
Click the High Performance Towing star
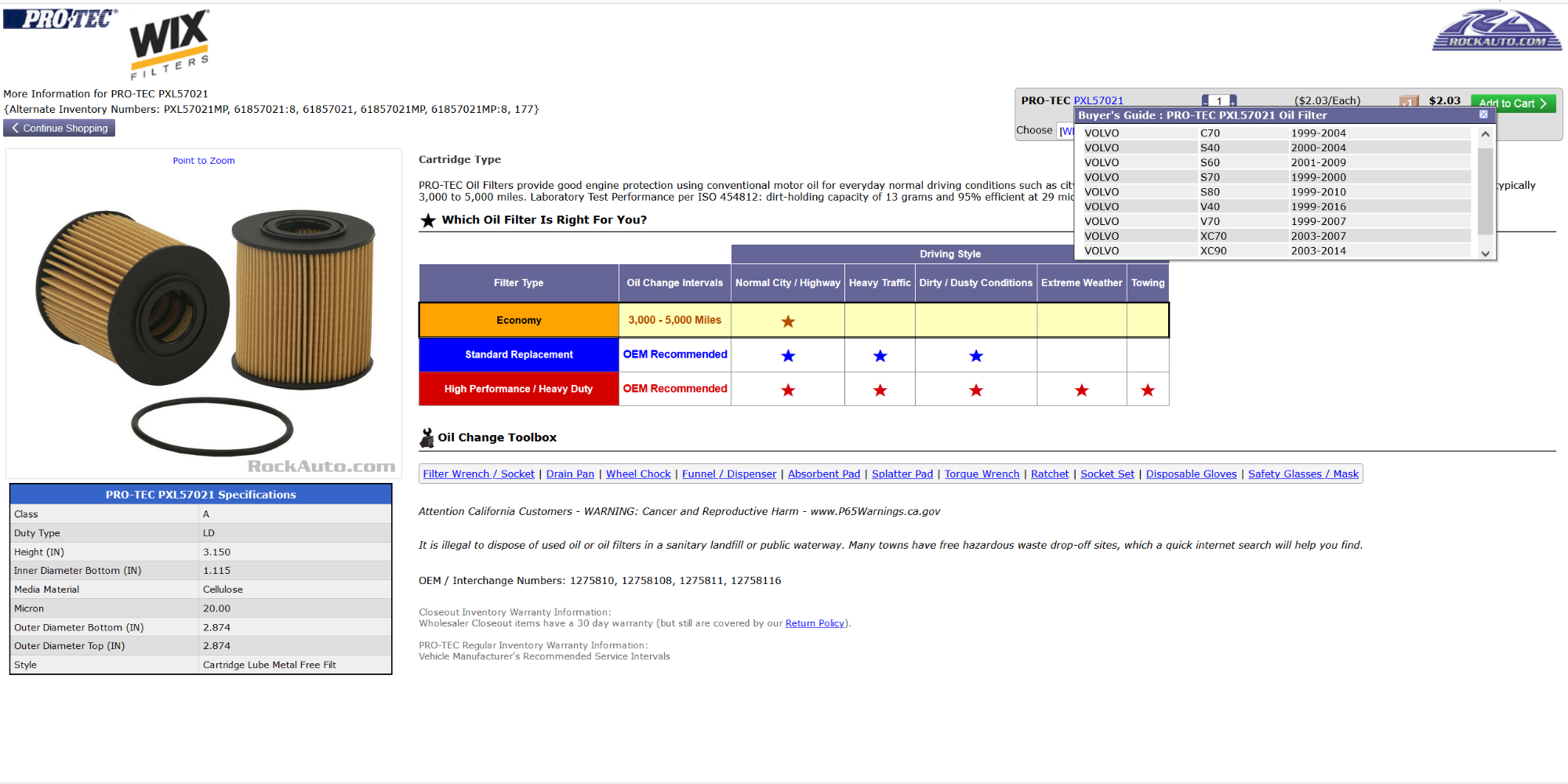[1148, 390]
